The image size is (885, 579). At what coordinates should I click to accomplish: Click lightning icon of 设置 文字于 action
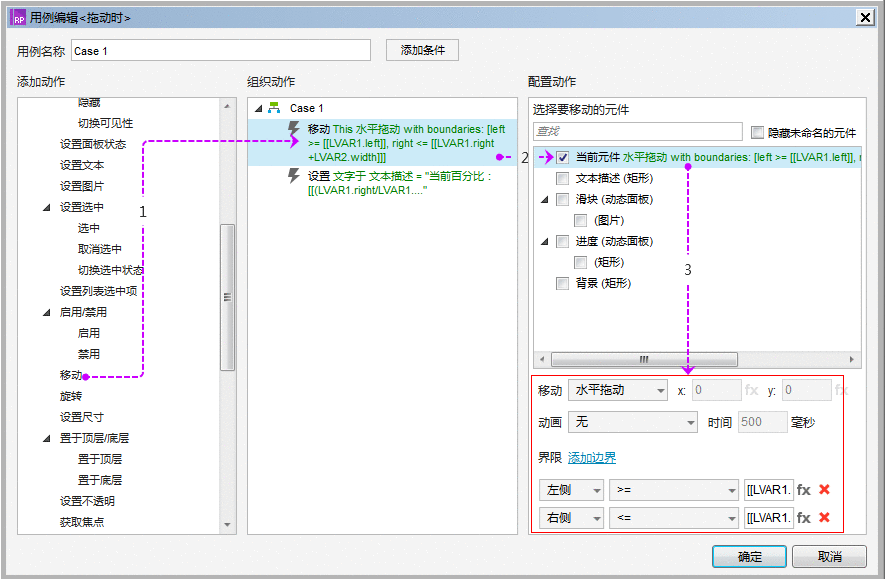(x=293, y=176)
